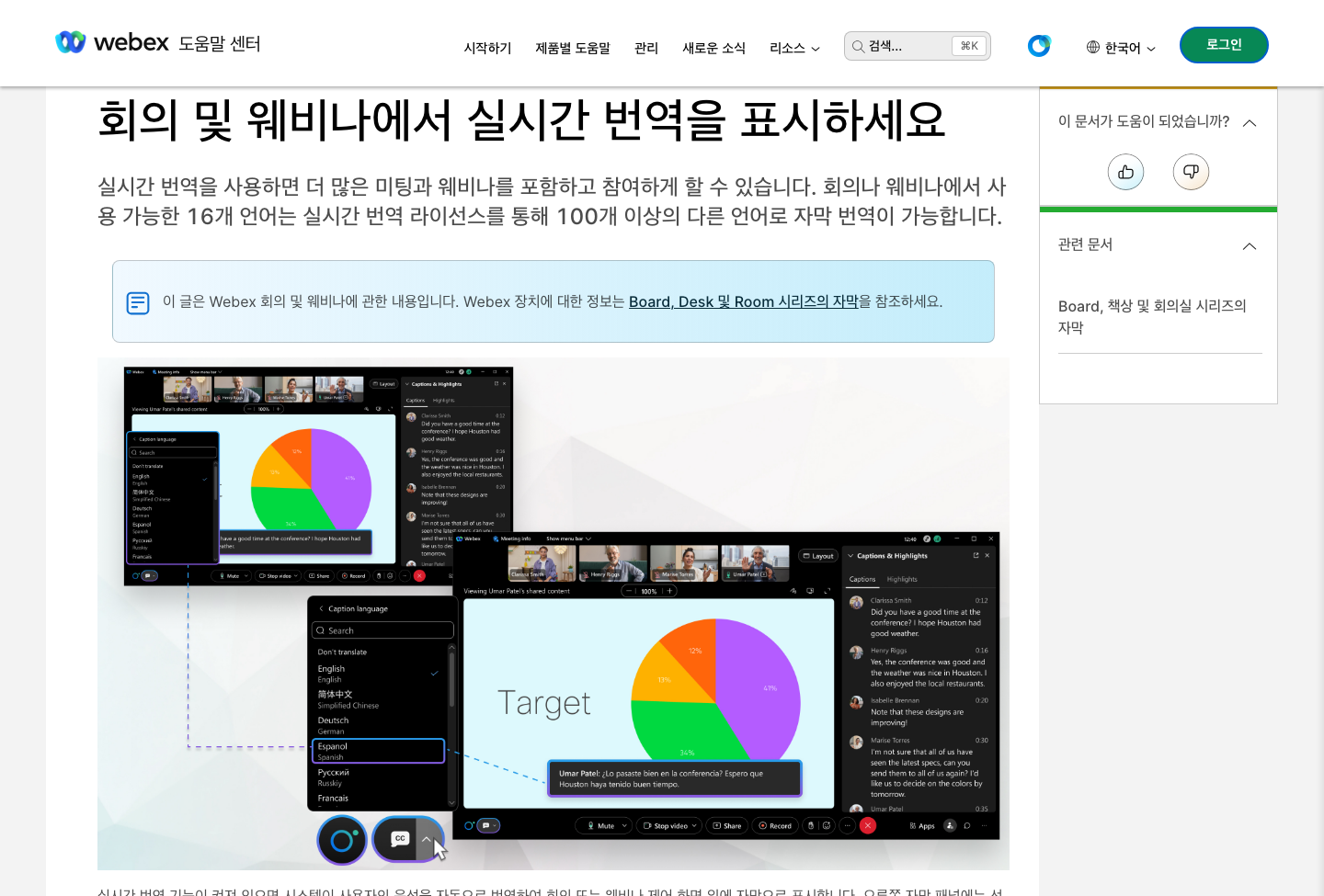
Task: Open the Board, Desk 및 Room 시리즈의 자막 link
Action: 743,301
